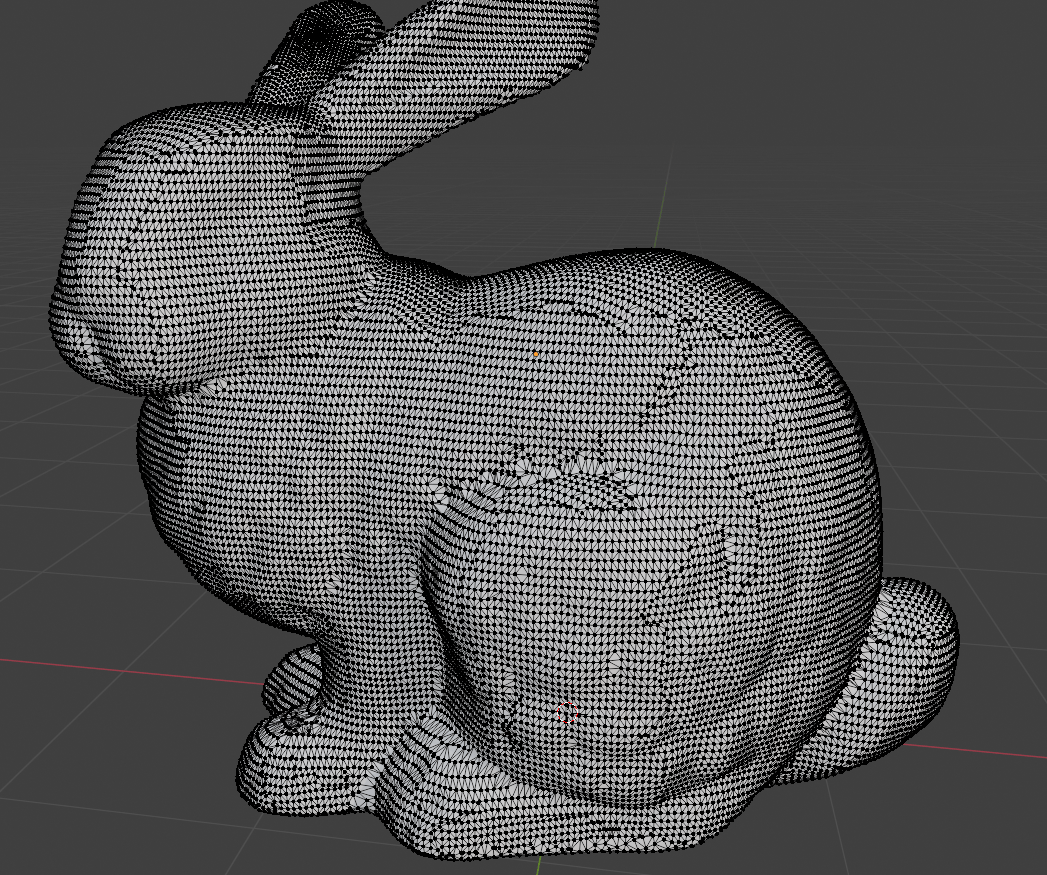
Task: Click the red-white 3D cursor circle on the bunny
Action: [567, 713]
